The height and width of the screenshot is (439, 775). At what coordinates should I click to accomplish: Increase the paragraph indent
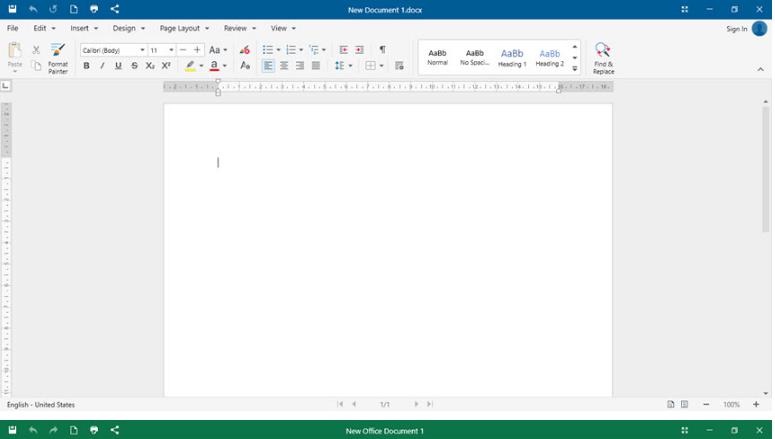click(359, 50)
